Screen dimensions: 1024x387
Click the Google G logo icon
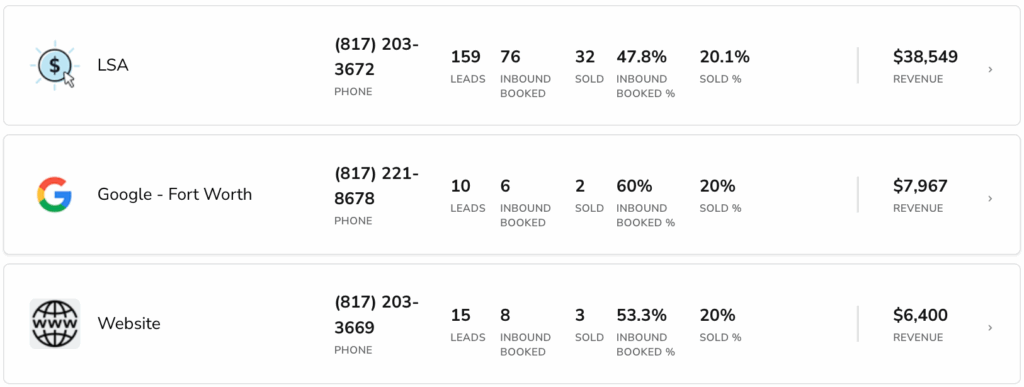click(54, 194)
